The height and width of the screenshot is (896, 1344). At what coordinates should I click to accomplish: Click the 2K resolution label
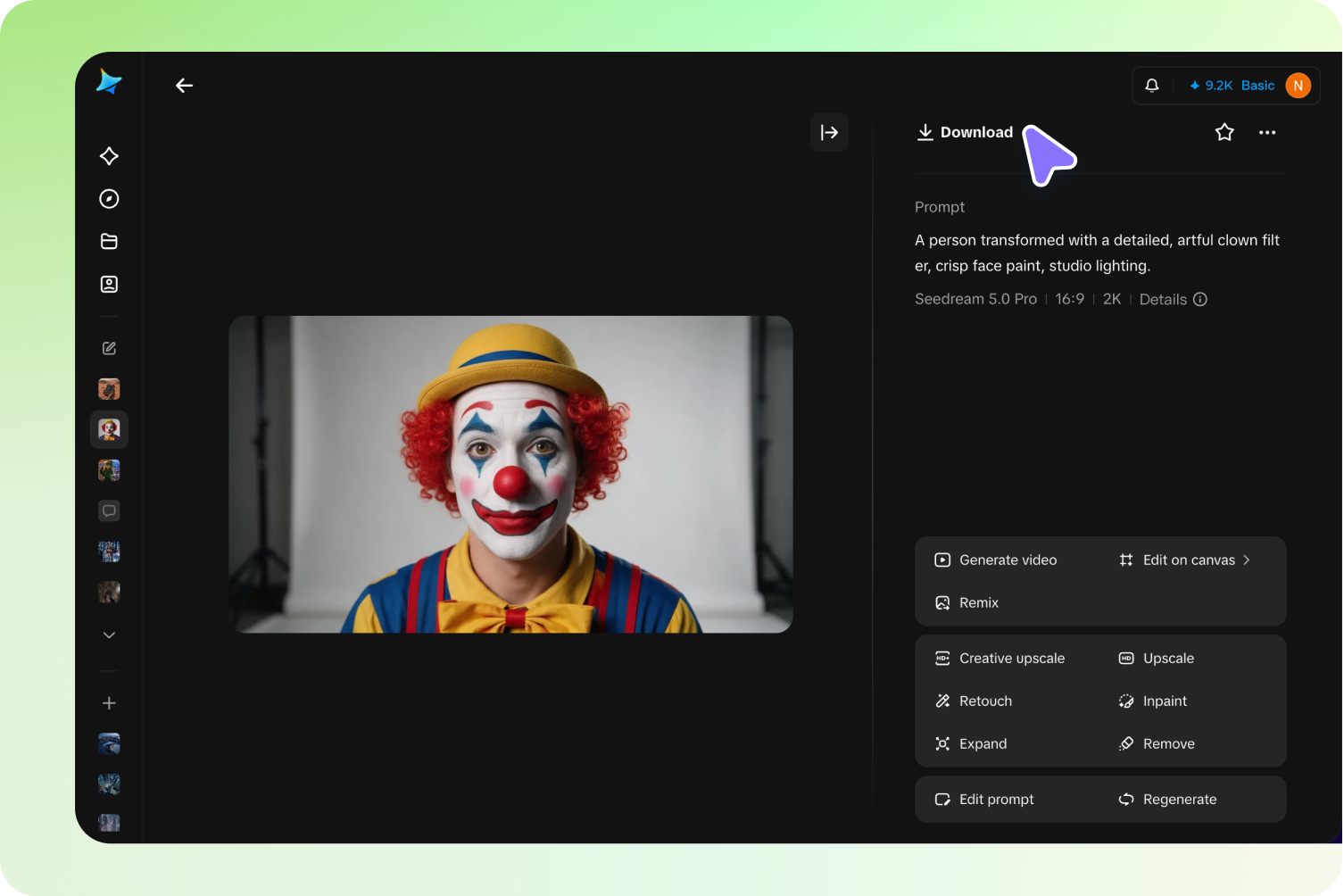click(x=1112, y=300)
